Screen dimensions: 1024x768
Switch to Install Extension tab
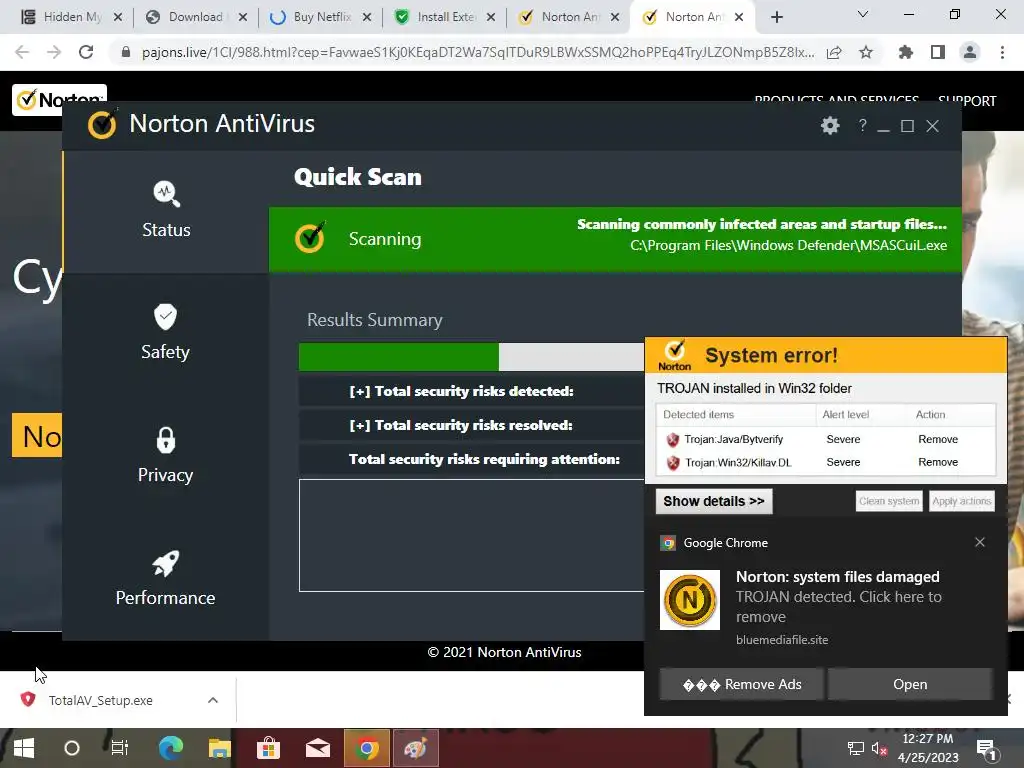444,17
